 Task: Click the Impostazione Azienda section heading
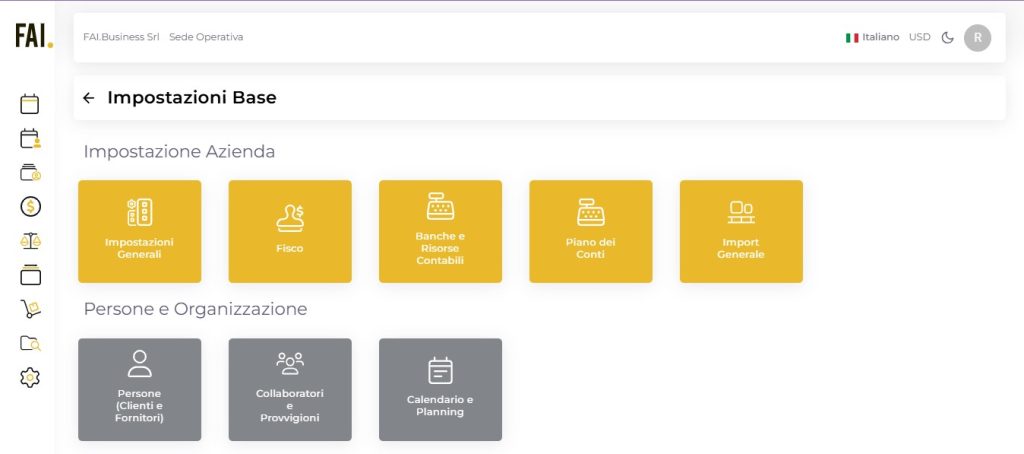[x=179, y=152]
